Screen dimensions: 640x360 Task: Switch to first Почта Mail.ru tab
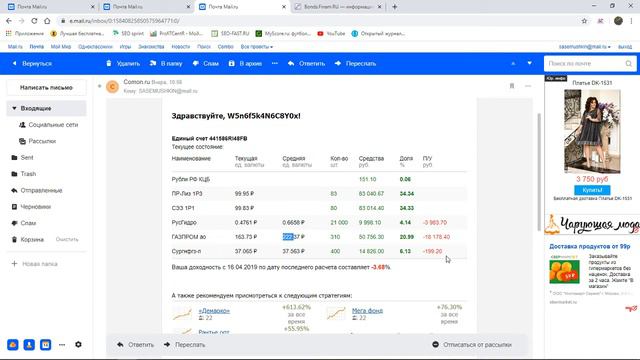[x=51, y=7]
